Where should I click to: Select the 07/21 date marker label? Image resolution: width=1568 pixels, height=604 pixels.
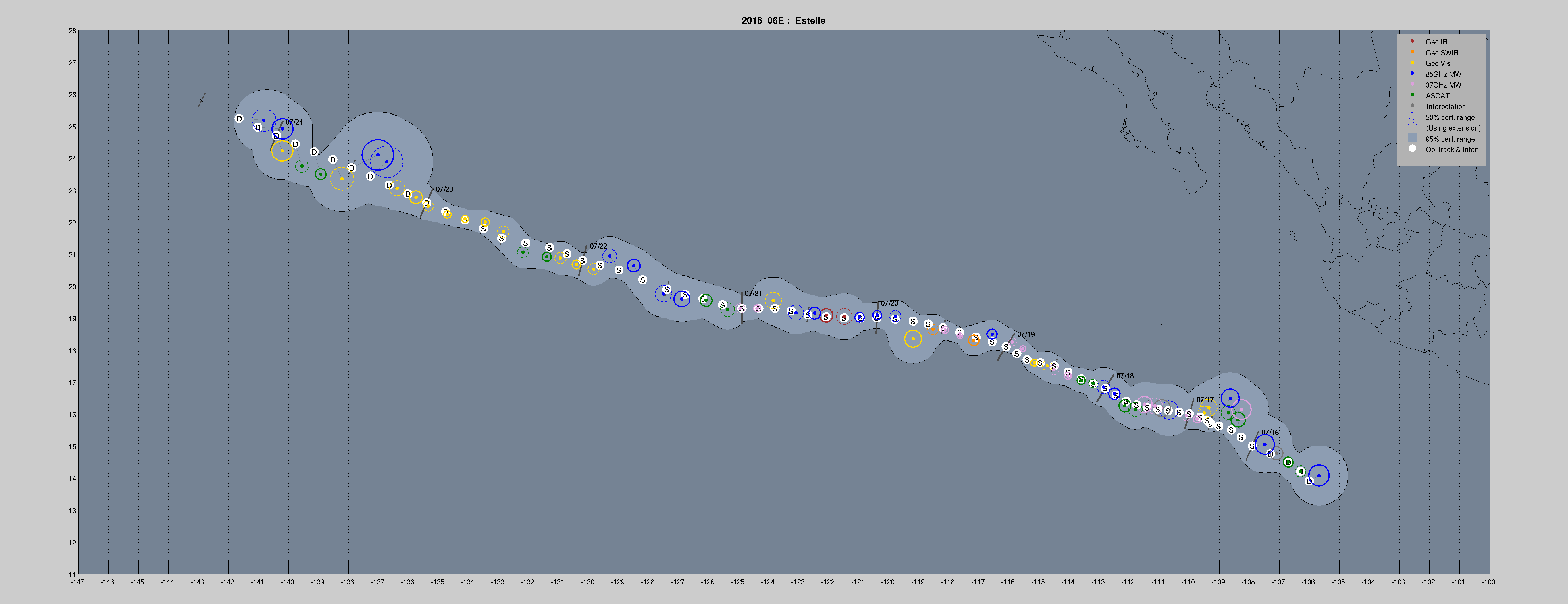click(x=753, y=293)
